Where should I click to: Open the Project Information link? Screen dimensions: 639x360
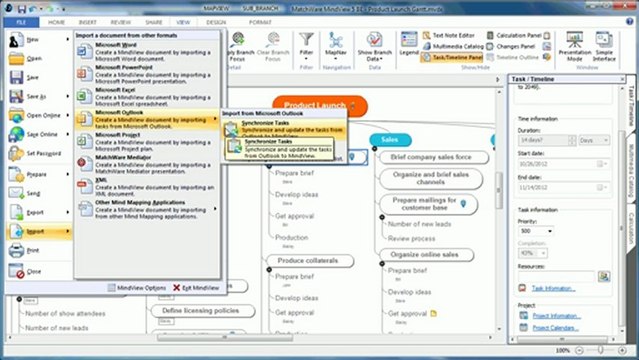[556, 316]
